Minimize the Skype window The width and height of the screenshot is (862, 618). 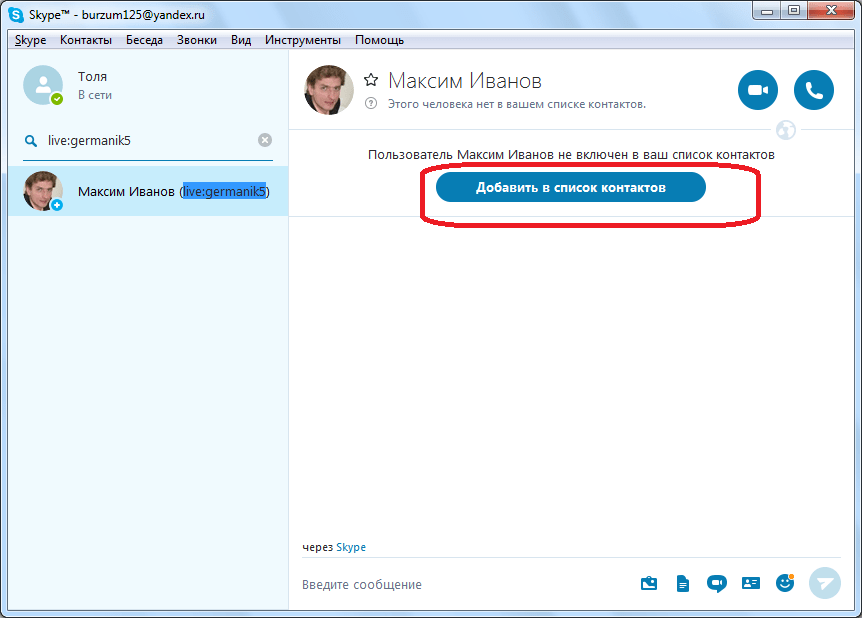(767, 11)
